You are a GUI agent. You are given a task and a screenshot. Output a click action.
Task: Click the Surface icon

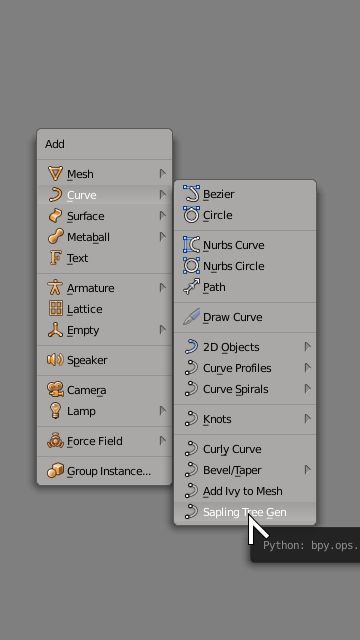tap(55, 216)
